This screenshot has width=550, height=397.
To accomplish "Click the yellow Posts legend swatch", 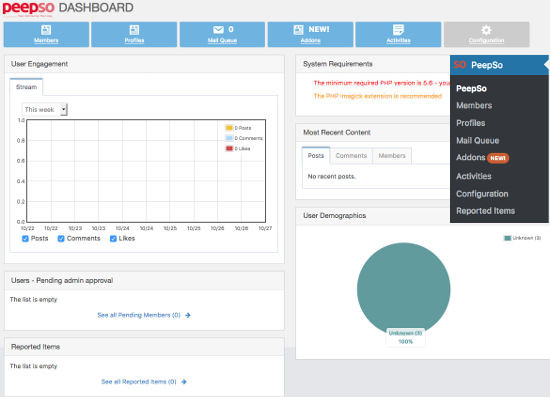I will coord(229,128).
